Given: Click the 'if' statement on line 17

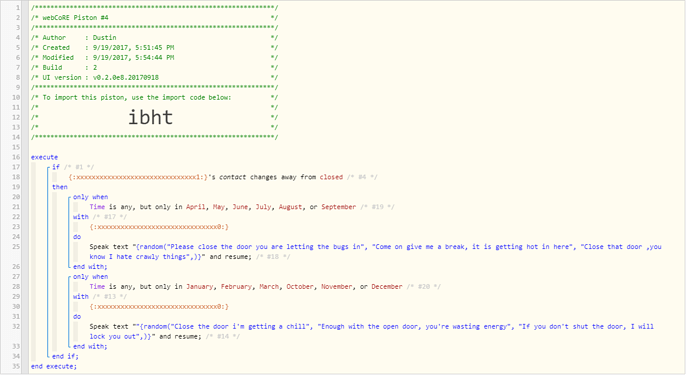Looking at the screenshot, I should click(x=56, y=167).
